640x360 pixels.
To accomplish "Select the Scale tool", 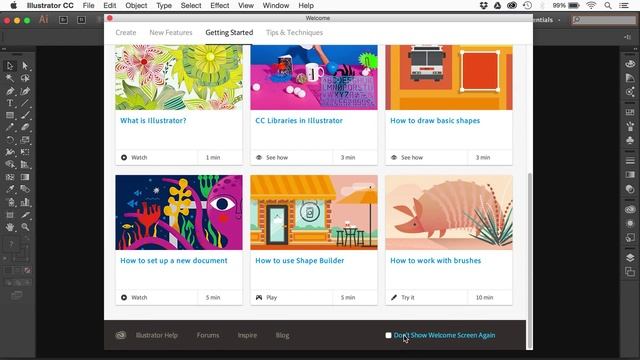I will [25, 140].
